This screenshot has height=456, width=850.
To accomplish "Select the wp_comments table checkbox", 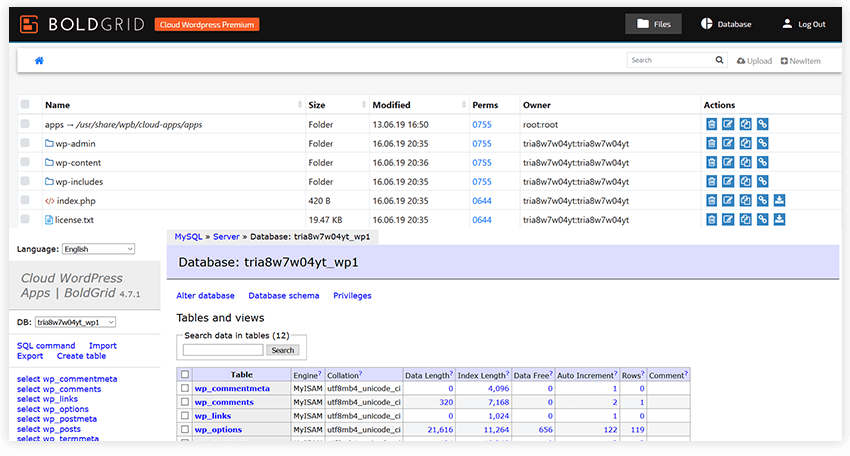I will (184, 402).
